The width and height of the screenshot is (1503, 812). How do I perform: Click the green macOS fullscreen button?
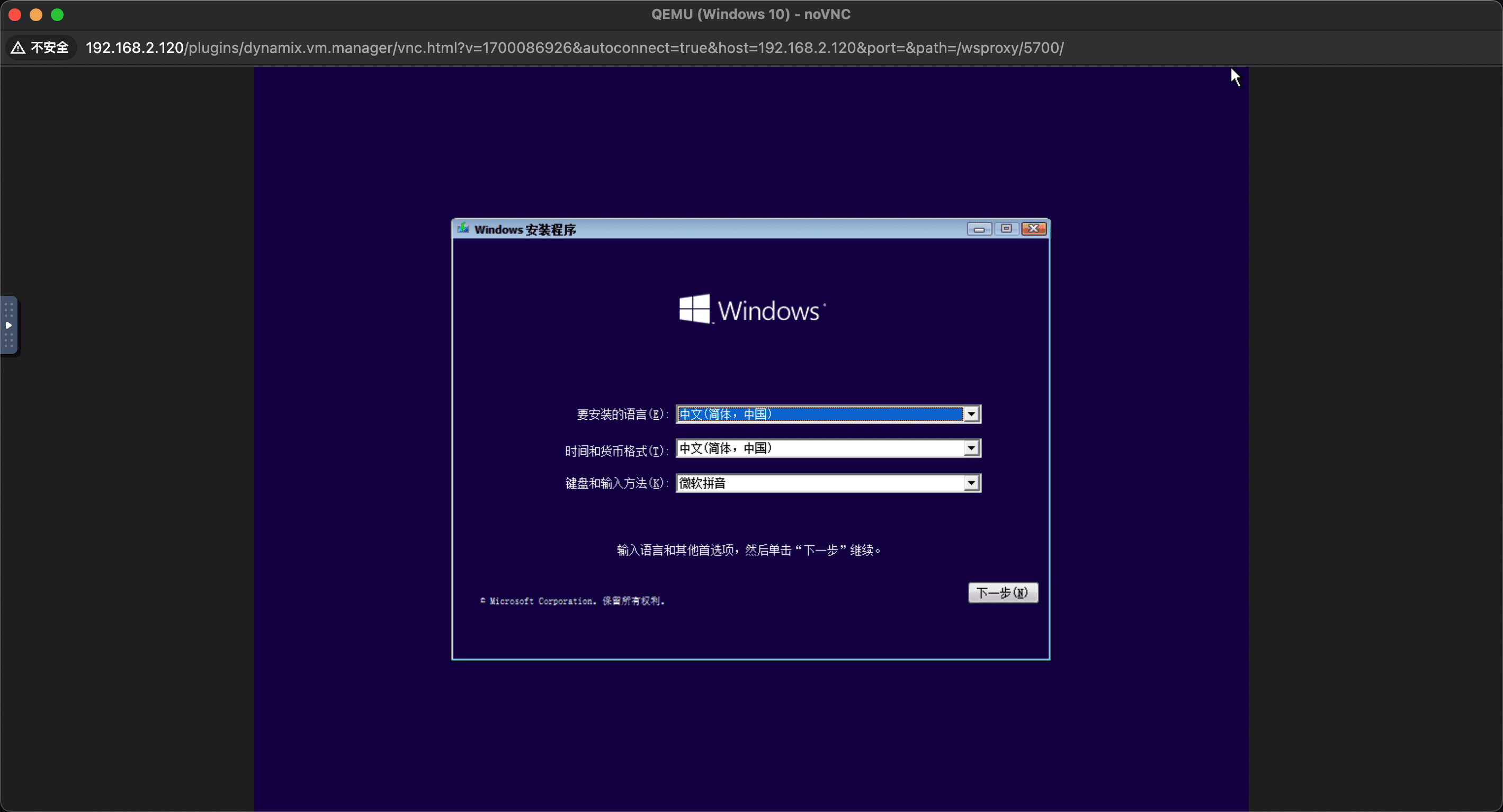point(57,15)
